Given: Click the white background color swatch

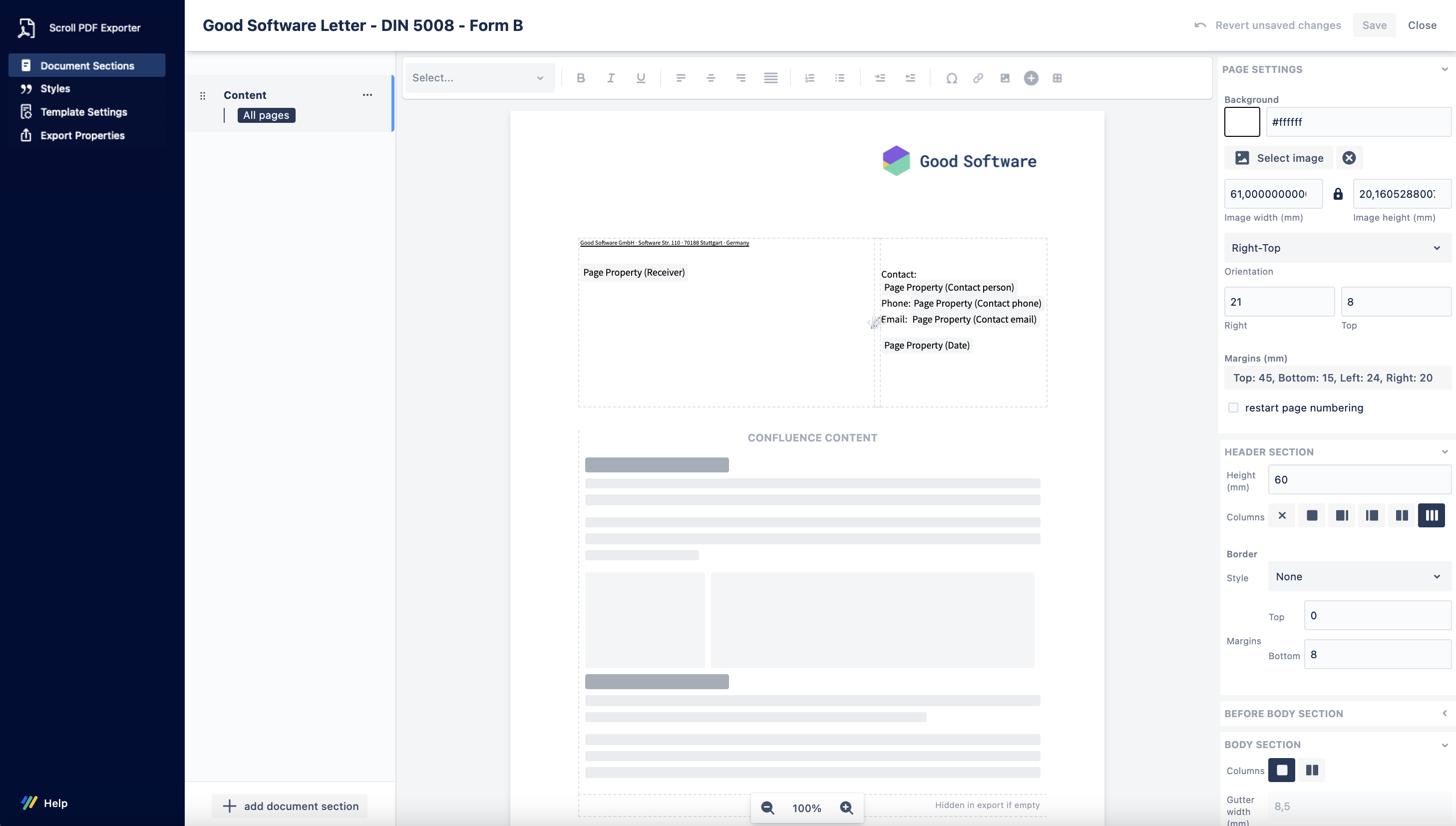Looking at the screenshot, I should pyautogui.click(x=1242, y=122).
